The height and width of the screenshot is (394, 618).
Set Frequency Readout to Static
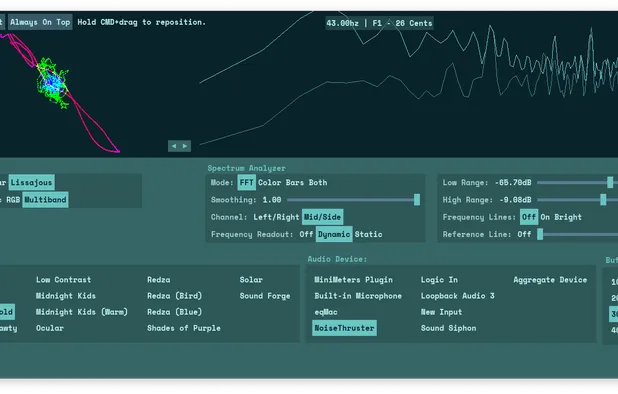(x=368, y=234)
